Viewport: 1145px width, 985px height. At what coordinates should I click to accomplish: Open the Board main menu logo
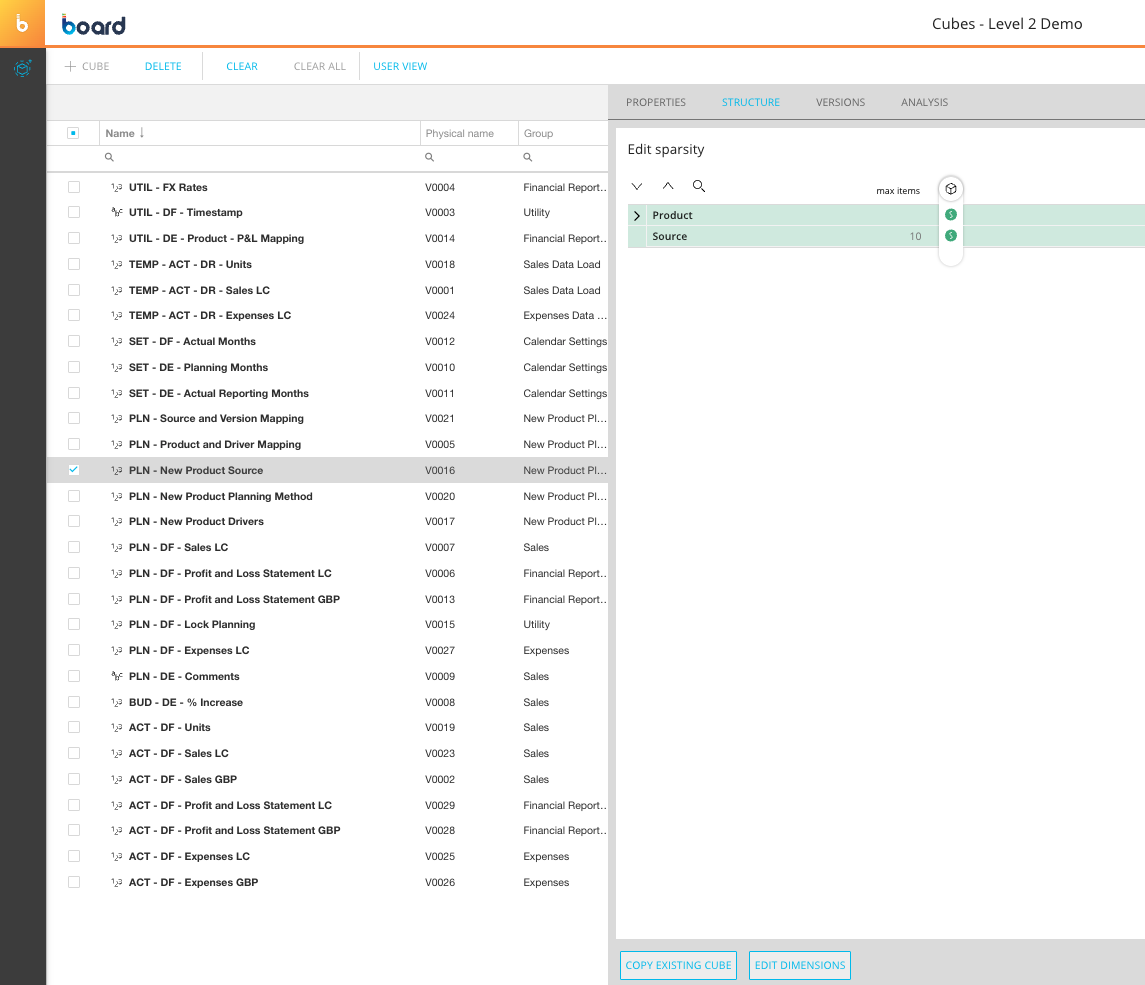(x=22, y=23)
